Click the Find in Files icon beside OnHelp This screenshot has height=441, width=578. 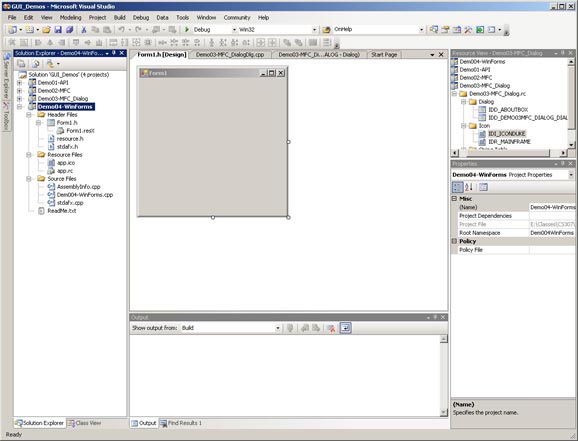coord(326,29)
